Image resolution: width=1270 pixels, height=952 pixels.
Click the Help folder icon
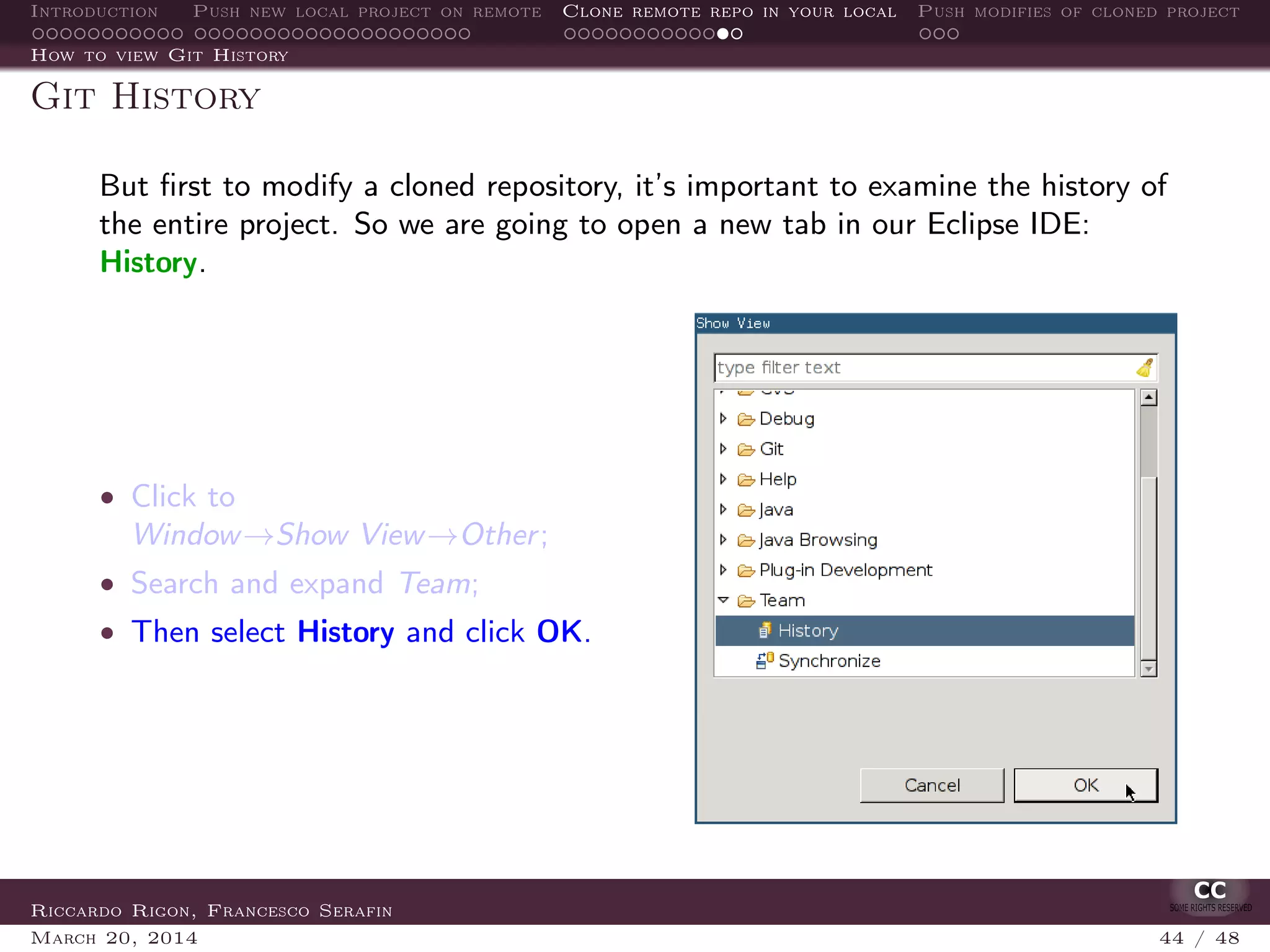(746, 480)
